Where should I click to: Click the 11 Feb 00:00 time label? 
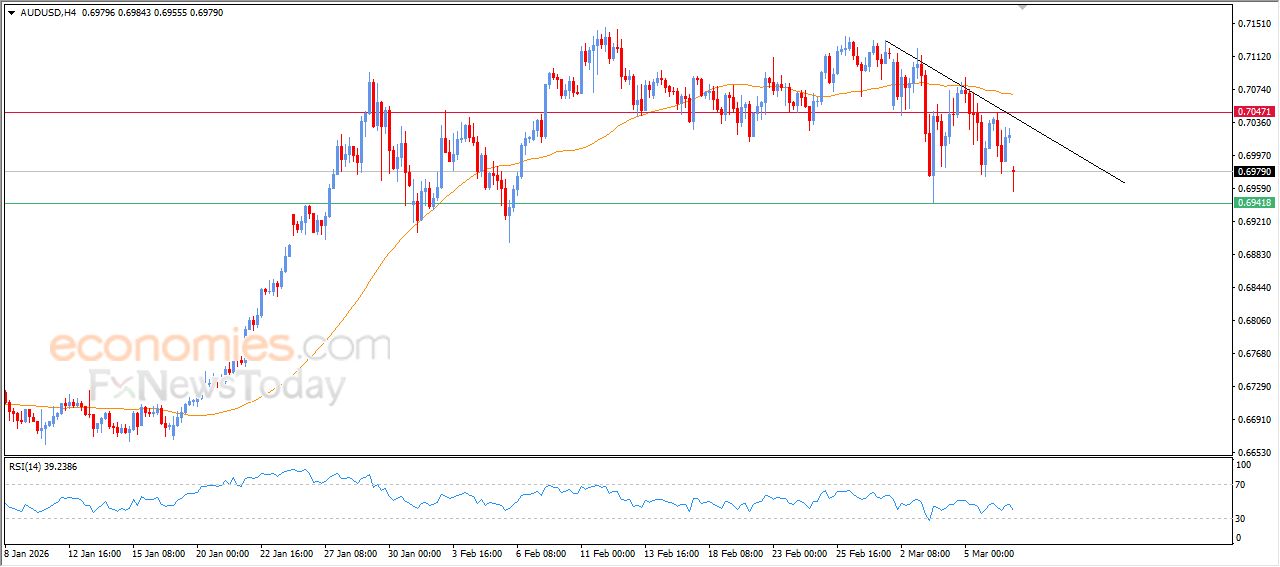coord(607,552)
